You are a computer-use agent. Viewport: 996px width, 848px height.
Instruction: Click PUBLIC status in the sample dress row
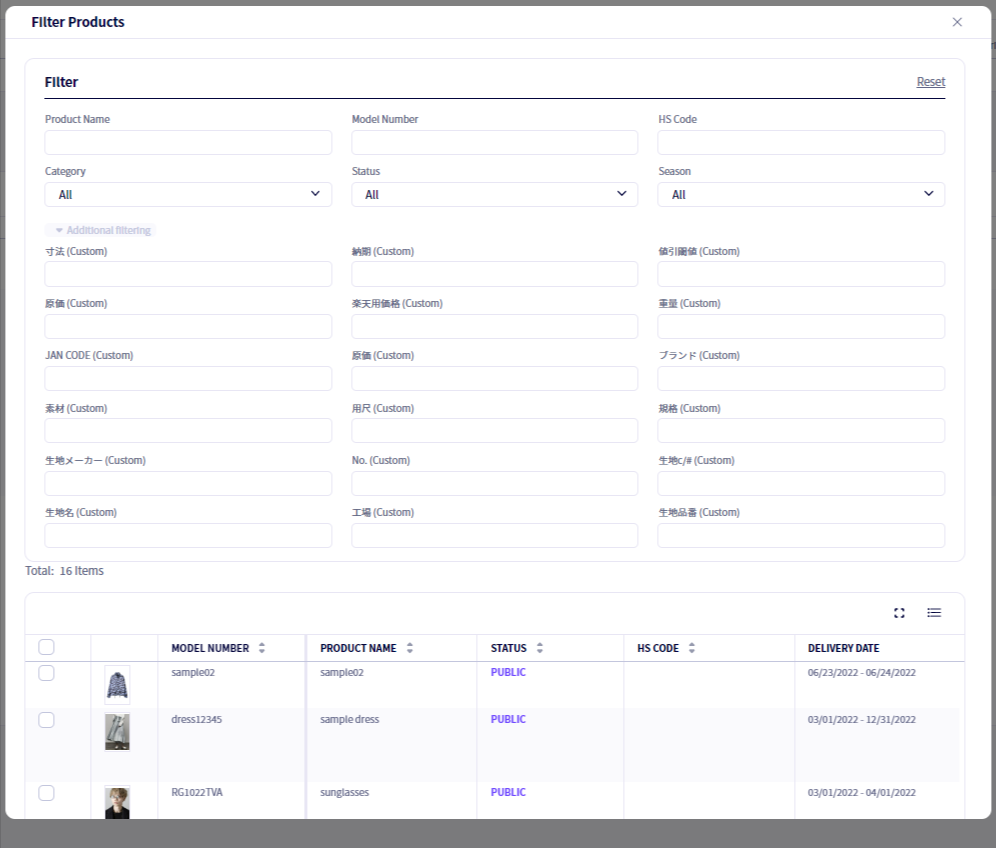coord(508,720)
